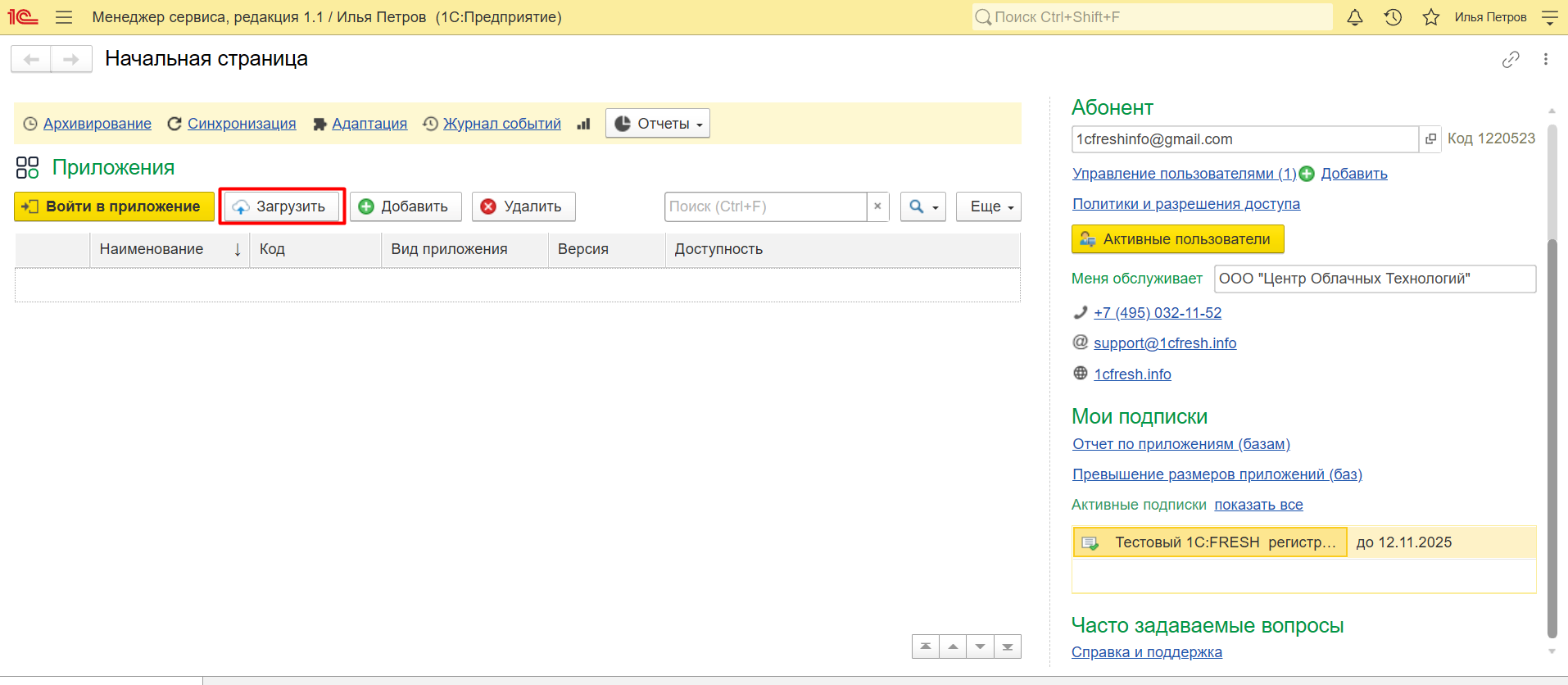Open the Журнал событий link
This screenshot has height=685, width=1568.
point(501,124)
